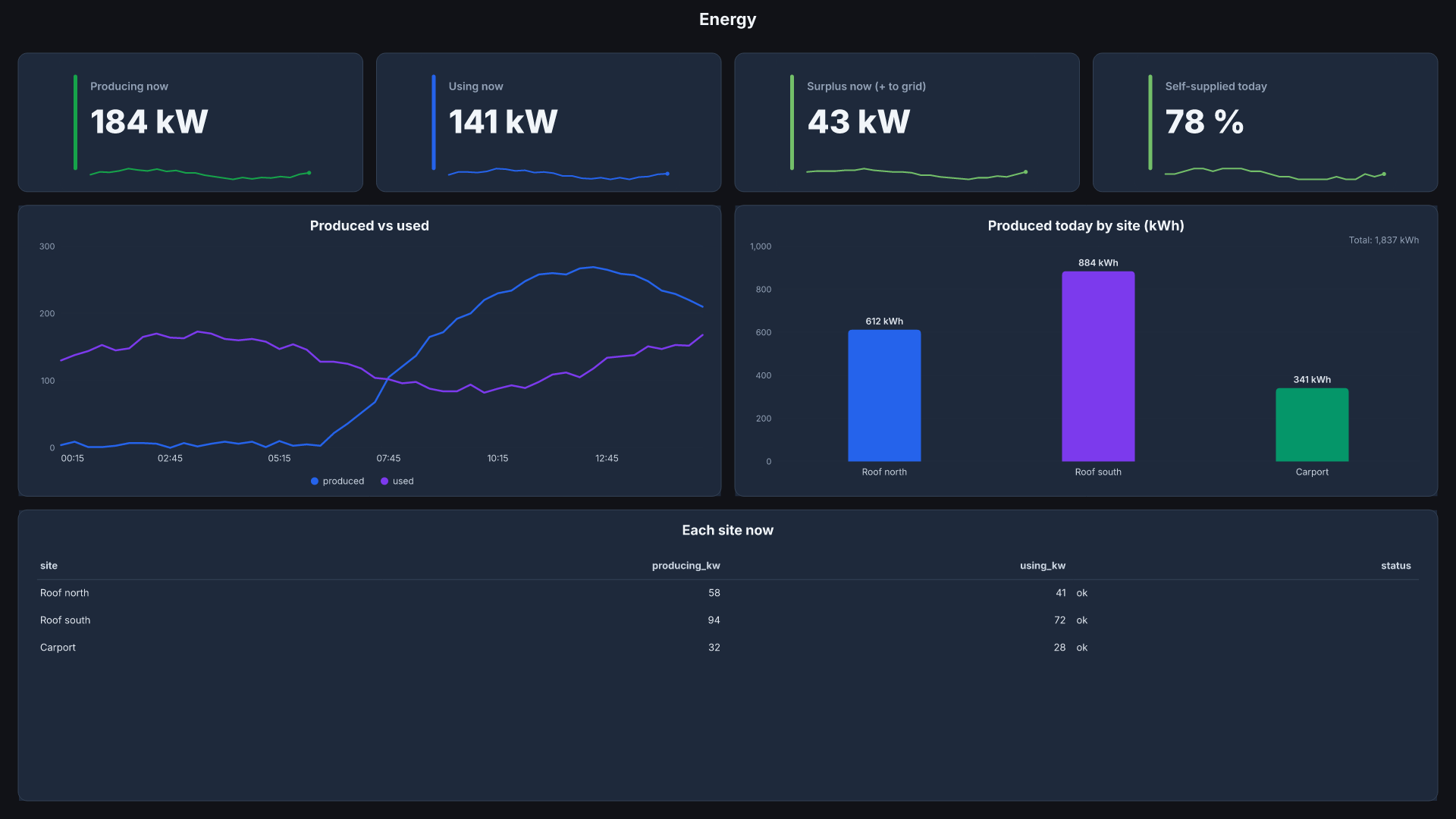The image size is (1456, 819).
Task: Toggle the 'used' legend item
Action: click(397, 481)
